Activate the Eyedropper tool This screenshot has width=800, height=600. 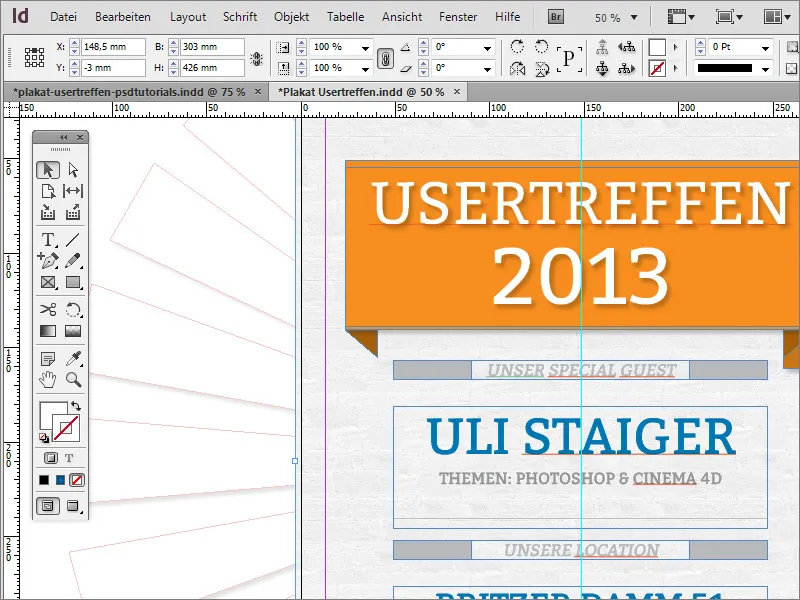point(73,359)
